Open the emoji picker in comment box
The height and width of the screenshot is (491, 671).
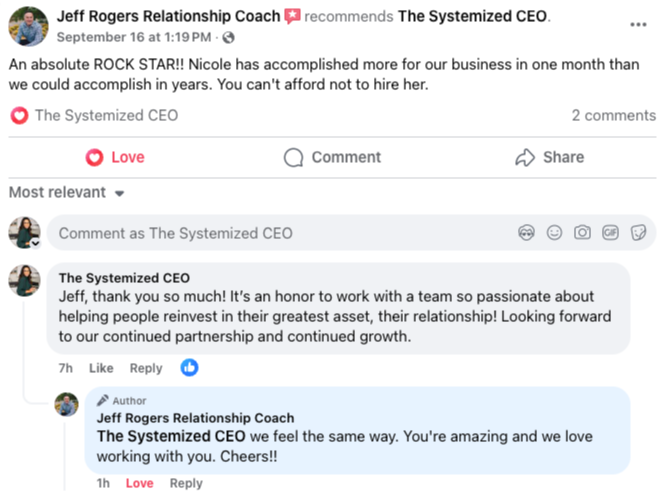point(554,233)
